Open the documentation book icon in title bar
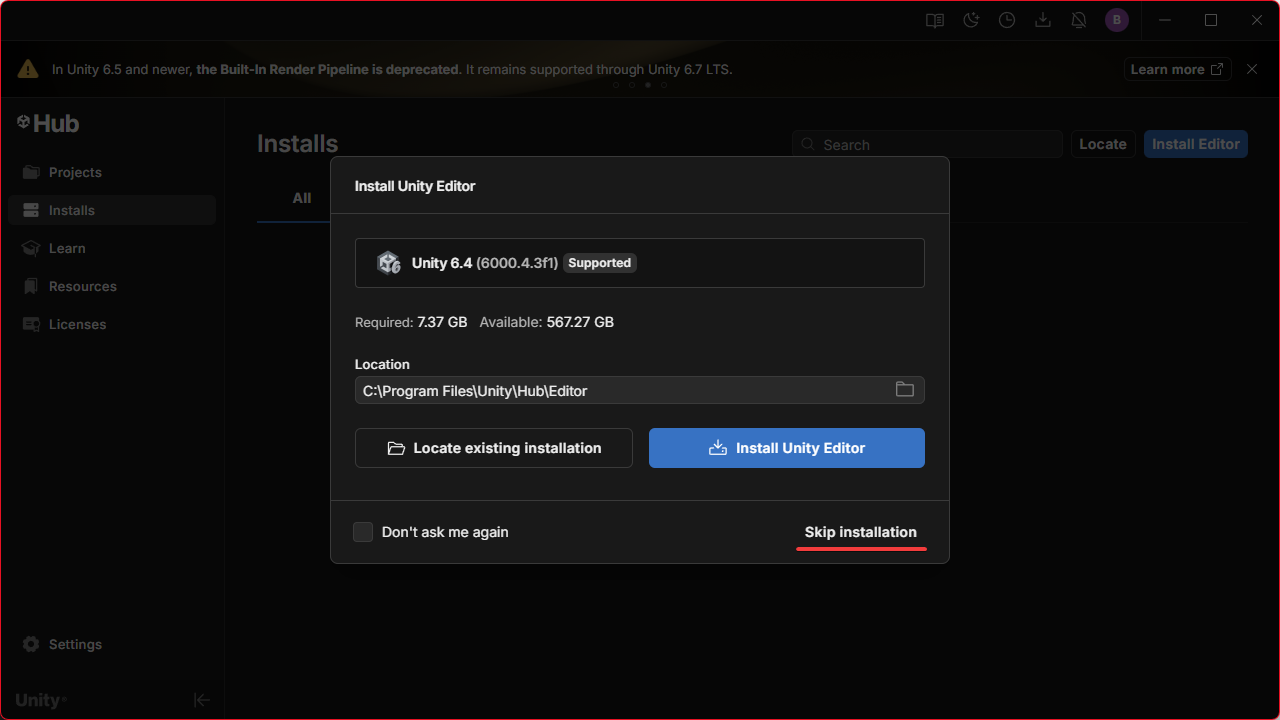Screen dimensions: 1280x720 [x=935, y=20]
